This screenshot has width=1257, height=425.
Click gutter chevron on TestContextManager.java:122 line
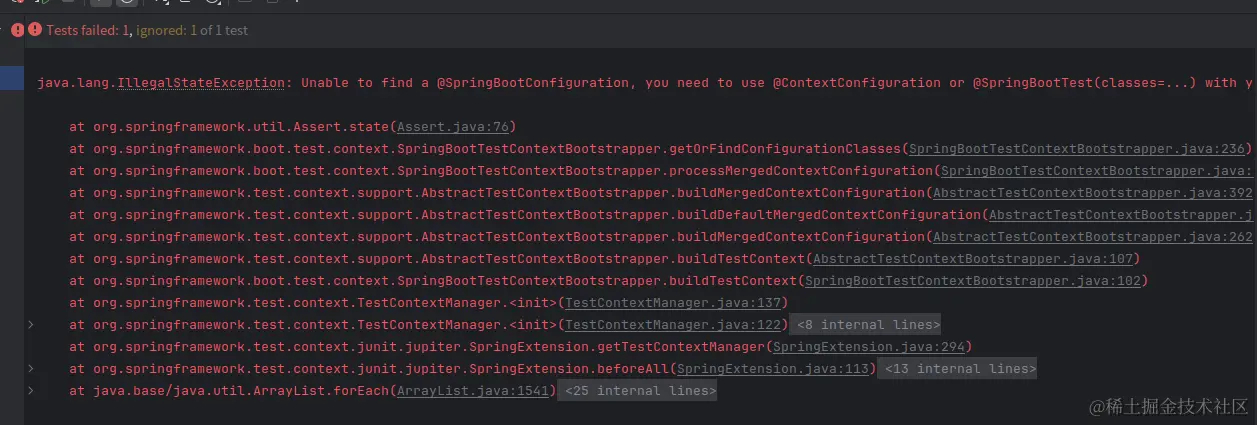point(31,325)
